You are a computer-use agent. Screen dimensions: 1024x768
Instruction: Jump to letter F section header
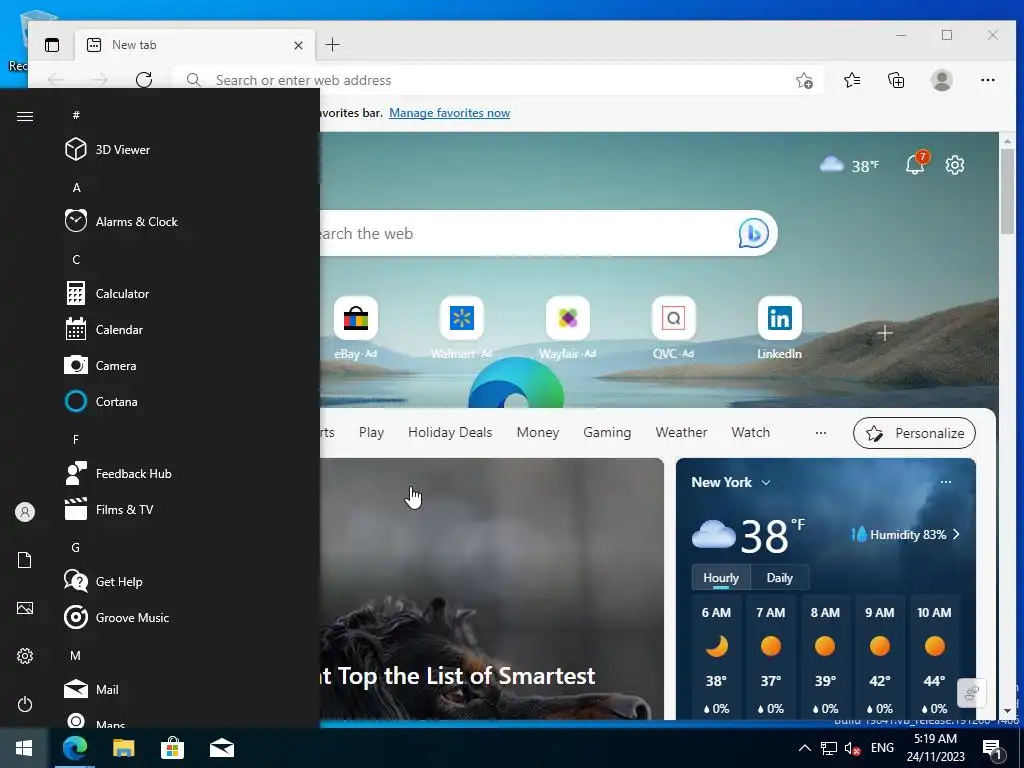76,440
